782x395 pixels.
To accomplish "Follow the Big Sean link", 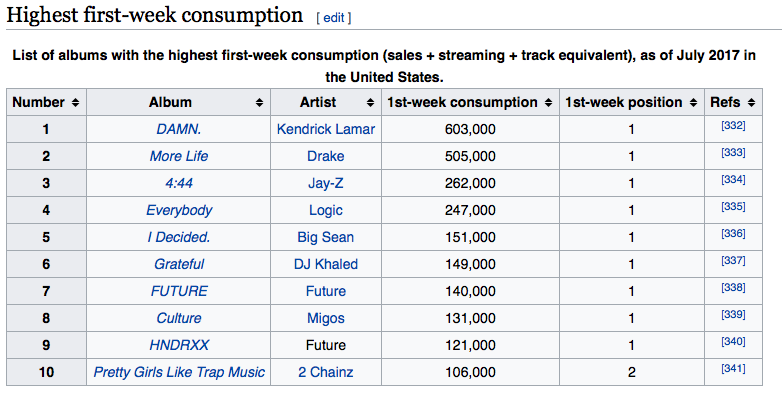I will coord(326,237).
